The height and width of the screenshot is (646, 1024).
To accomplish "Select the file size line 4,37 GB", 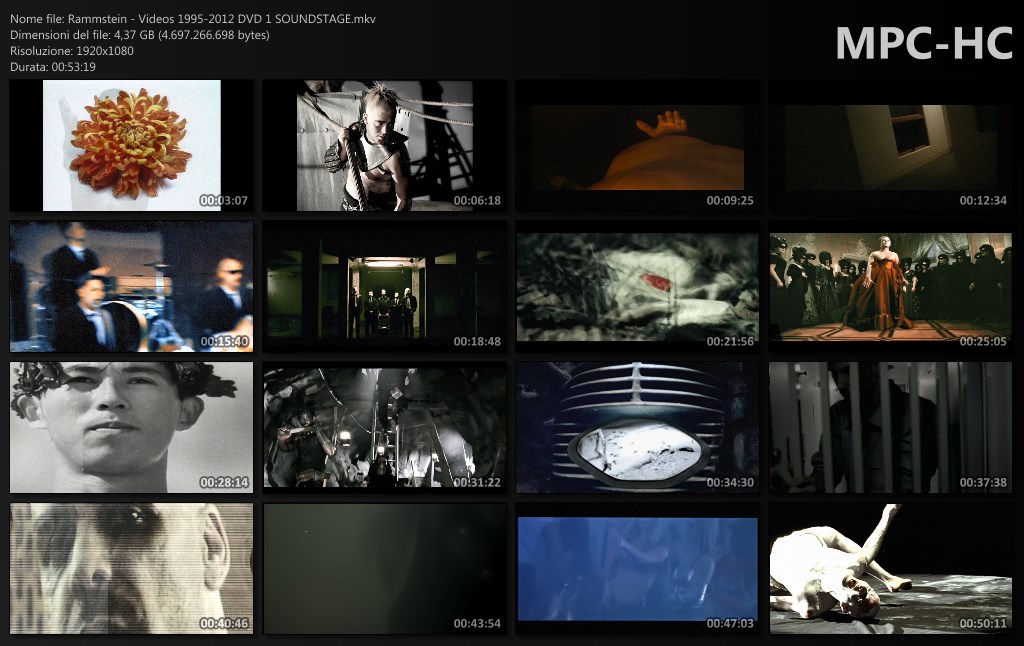I will 140,35.
